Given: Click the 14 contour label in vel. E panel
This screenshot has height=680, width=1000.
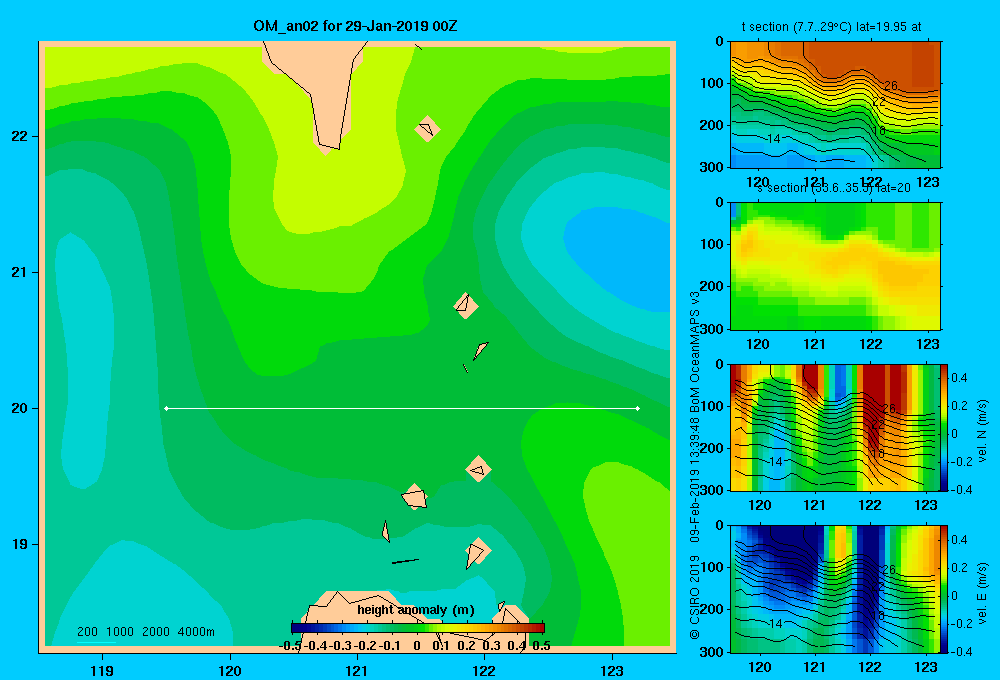Looking at the screenshot, I should click(775, 623).
